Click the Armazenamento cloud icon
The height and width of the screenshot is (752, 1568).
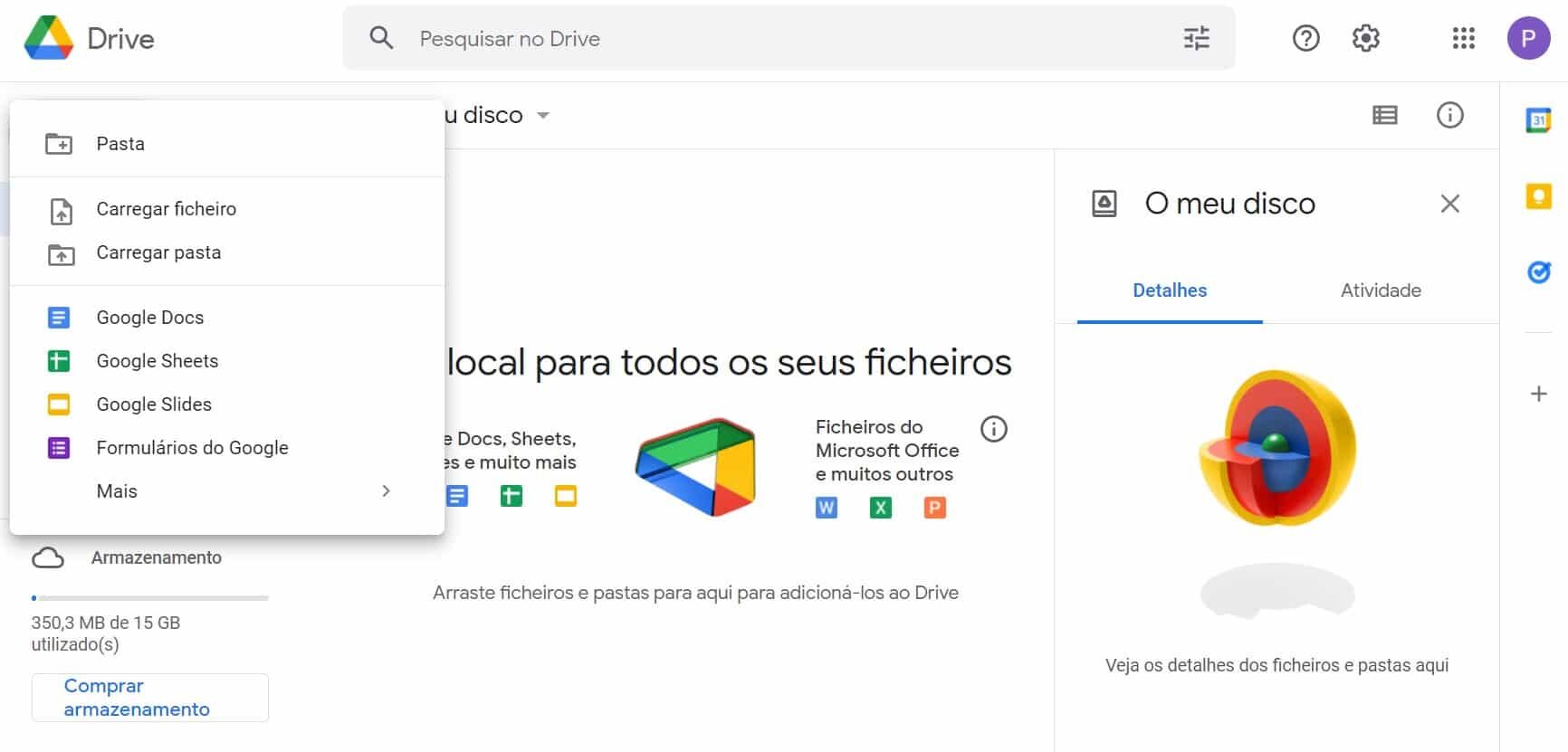pyautogui.click(x=48, y=557)
